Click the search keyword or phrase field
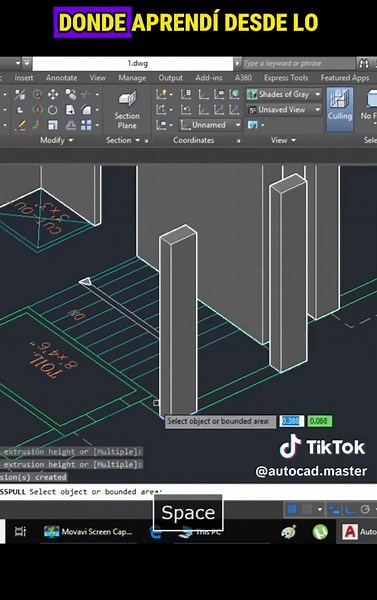This screenshot has width=377, height=600. click(299, 64)
